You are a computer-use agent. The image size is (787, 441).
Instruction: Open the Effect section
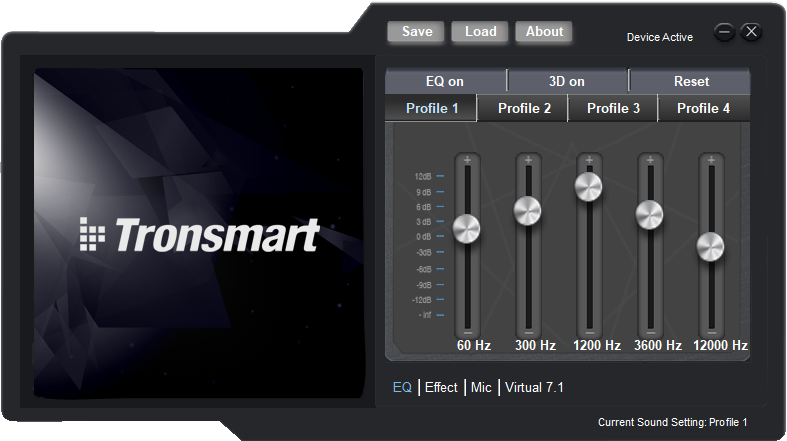[x=441, y=387]
